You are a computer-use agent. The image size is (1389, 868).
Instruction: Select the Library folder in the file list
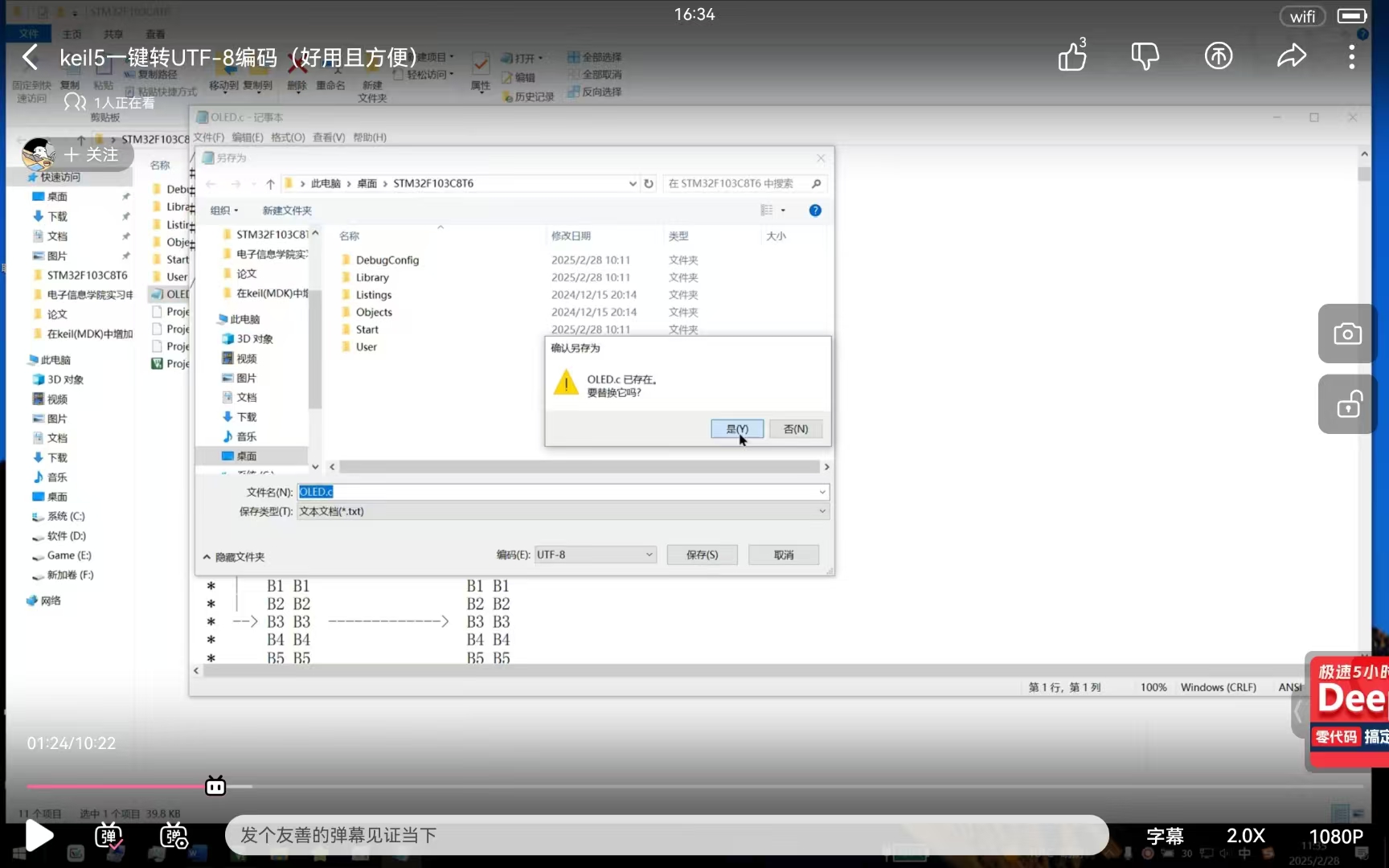pos(372,277)
